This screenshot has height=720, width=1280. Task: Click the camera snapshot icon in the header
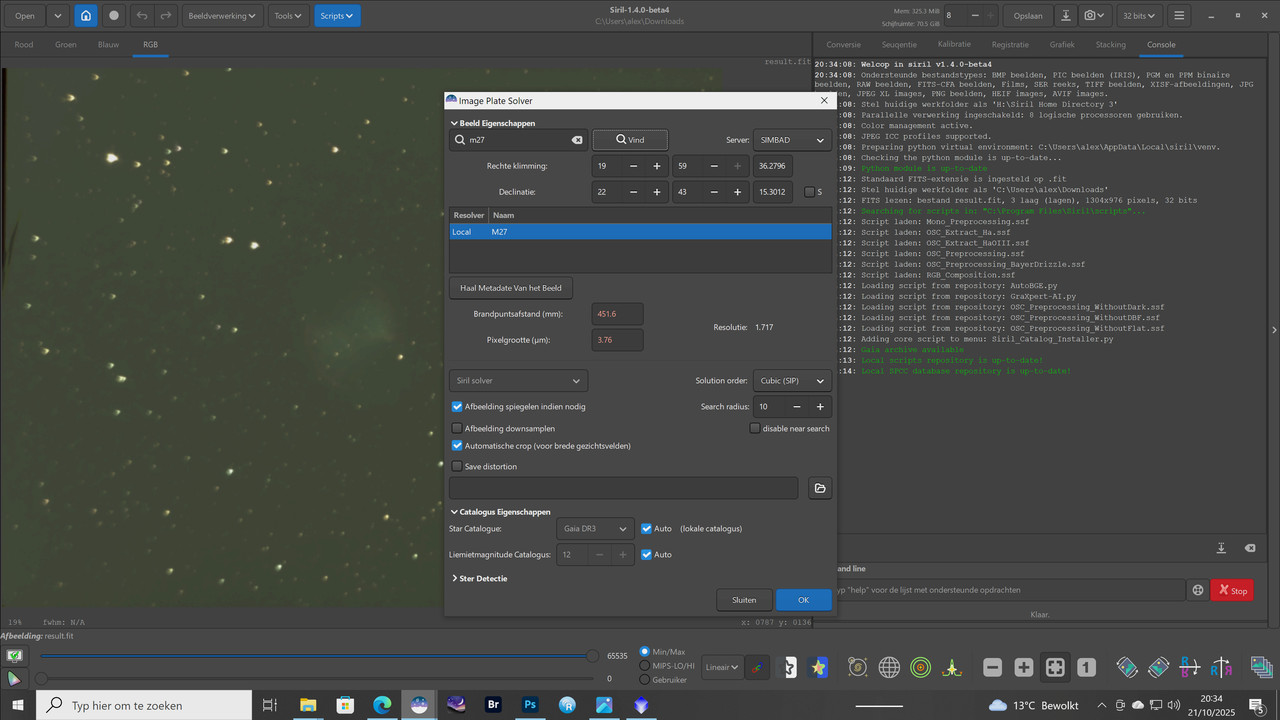(x=1090, y=16)
